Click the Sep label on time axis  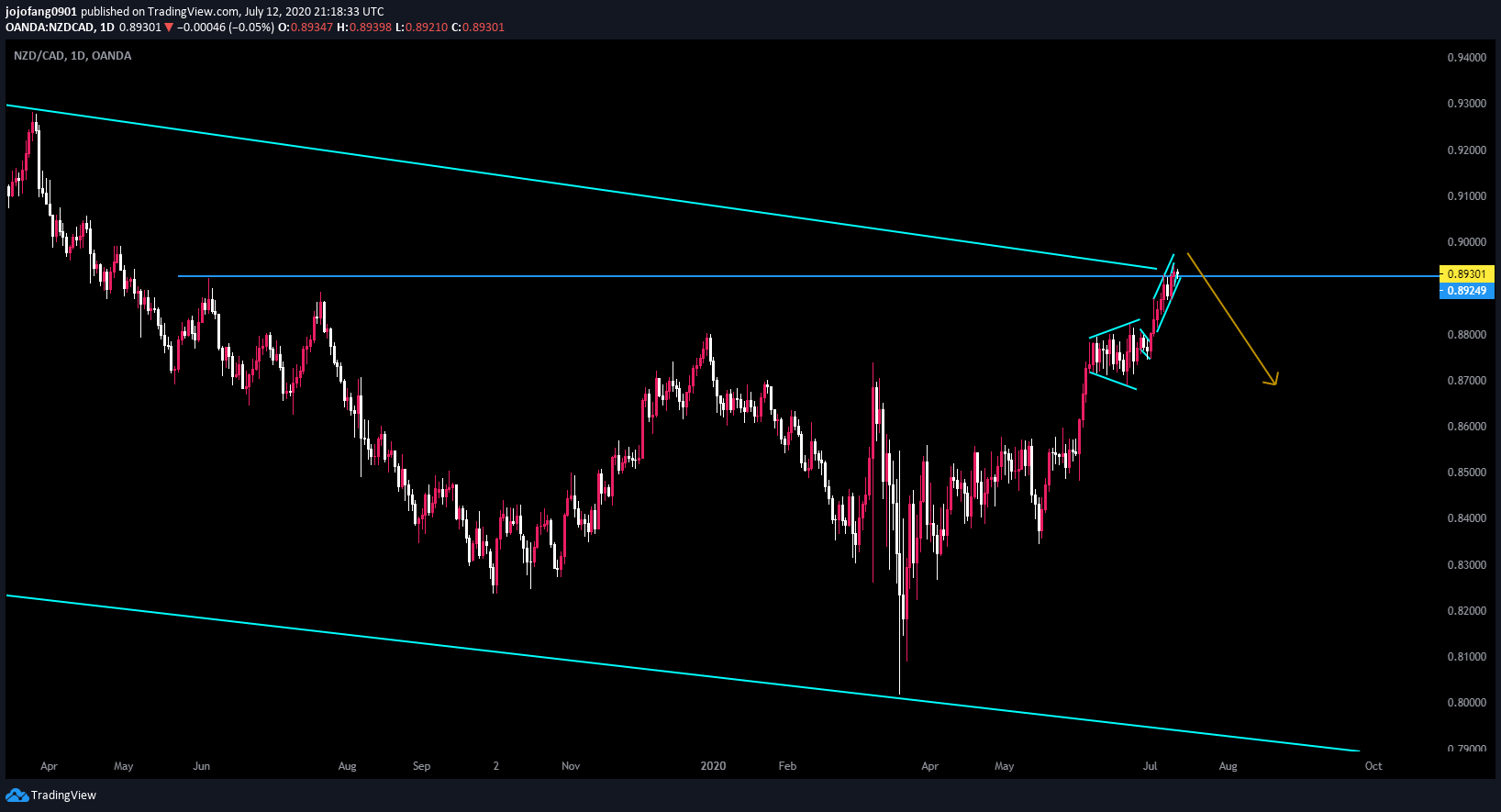click(421, 766)
